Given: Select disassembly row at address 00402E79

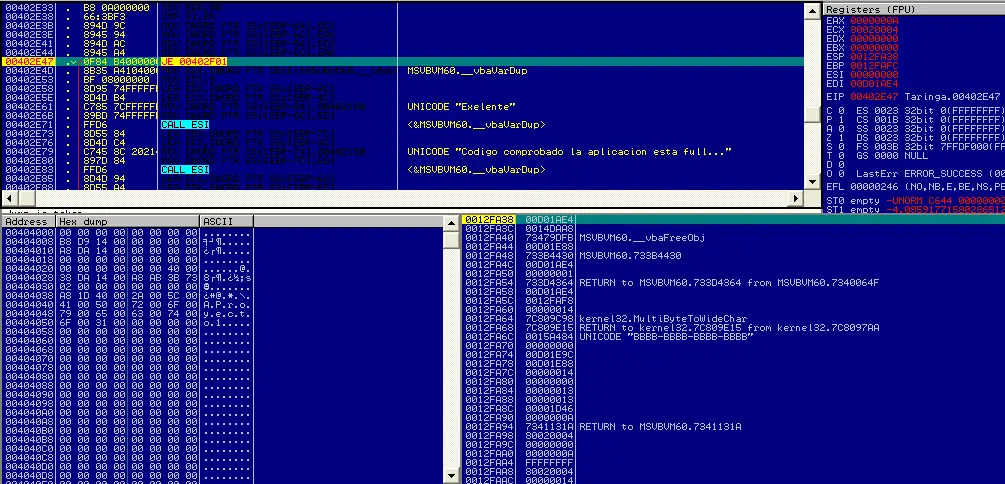Looking at the screenshot, I should [x=403, y=151].
